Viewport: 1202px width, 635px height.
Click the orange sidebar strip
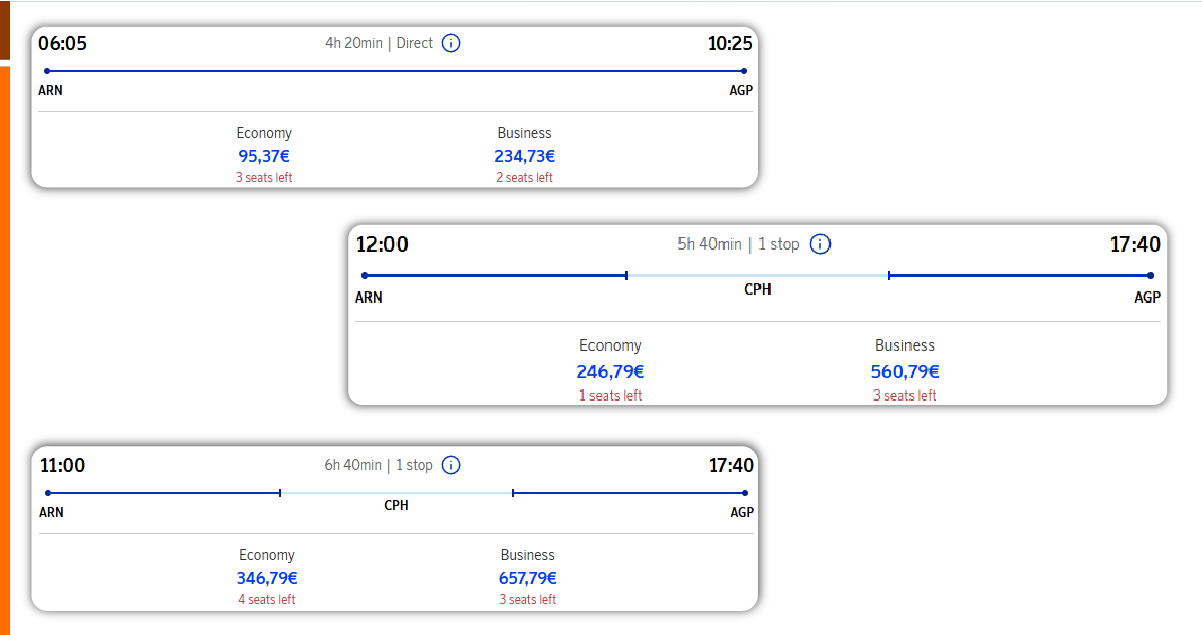click(x=4, y=350)
